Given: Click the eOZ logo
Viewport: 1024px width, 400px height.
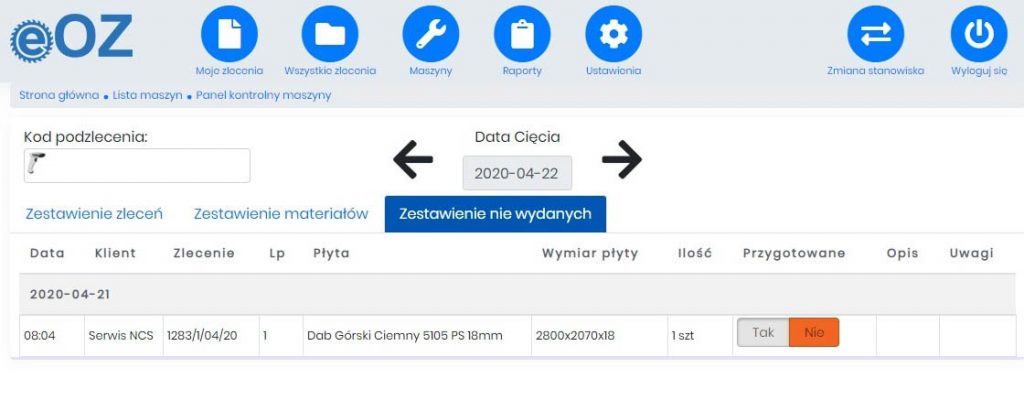Looking at the screenshot, I should coord(71,39).
